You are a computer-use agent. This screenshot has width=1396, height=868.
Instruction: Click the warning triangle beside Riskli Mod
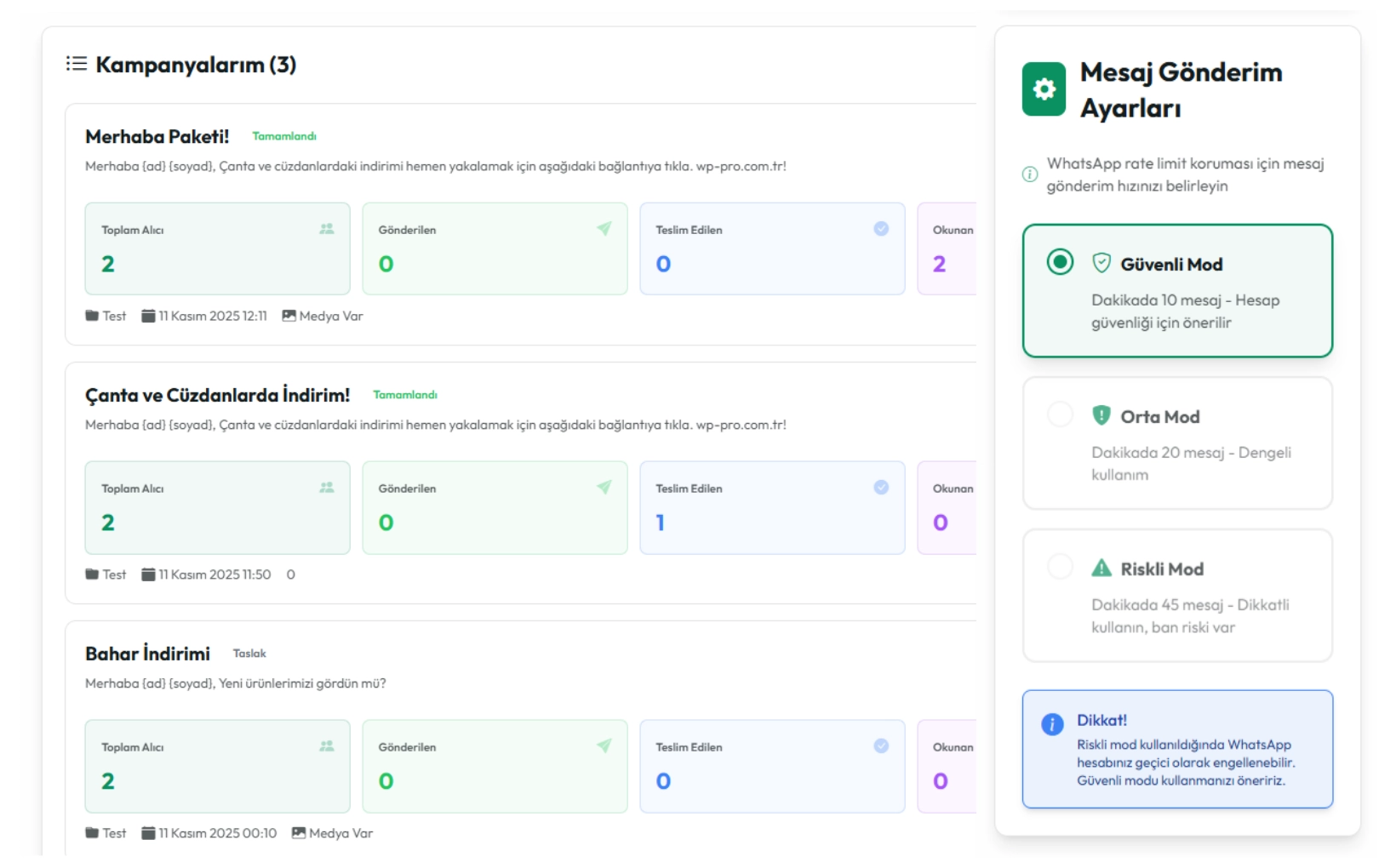point(1101,568)
